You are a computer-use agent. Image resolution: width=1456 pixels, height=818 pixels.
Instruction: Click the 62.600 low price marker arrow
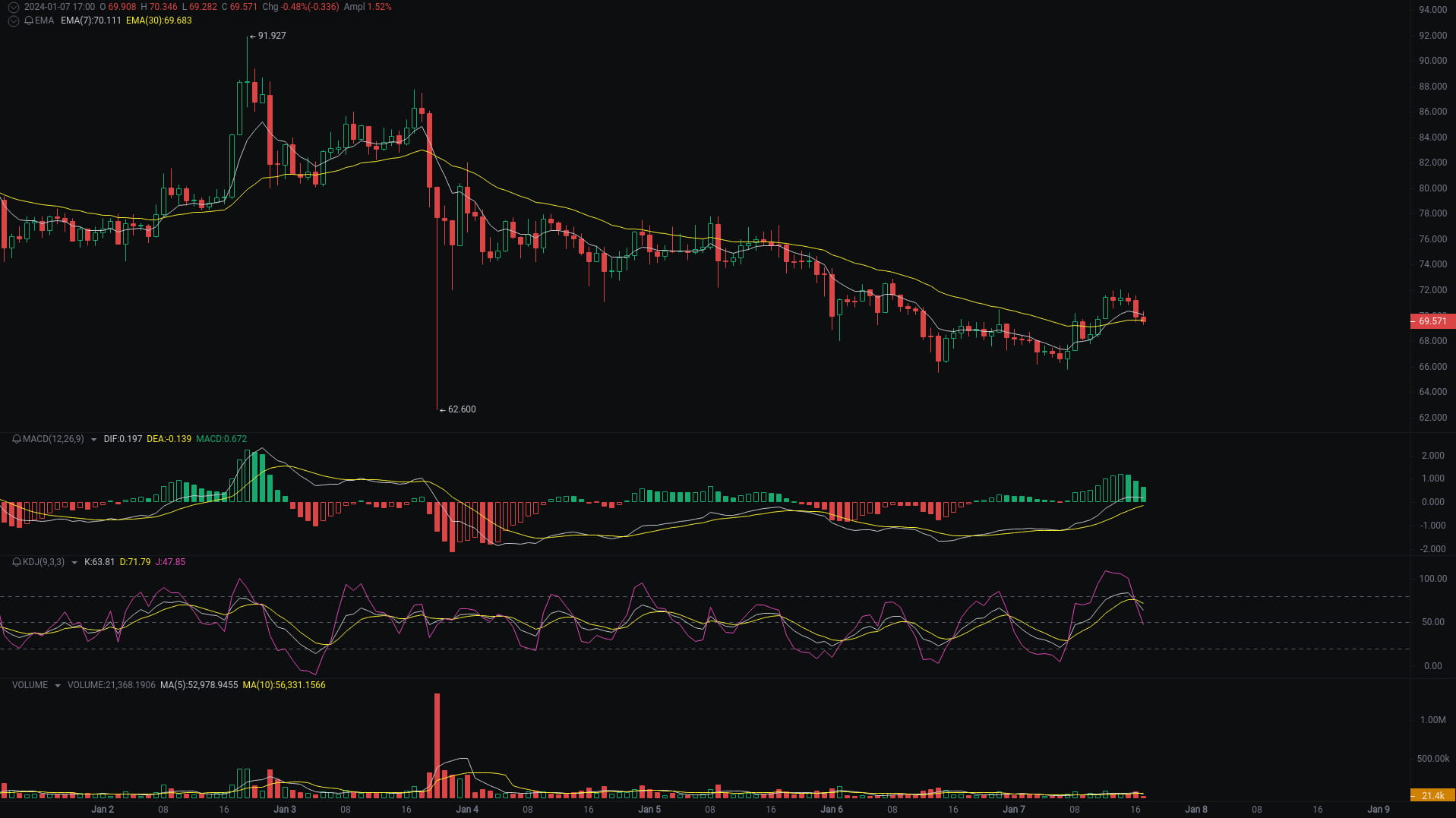point(442,409)
